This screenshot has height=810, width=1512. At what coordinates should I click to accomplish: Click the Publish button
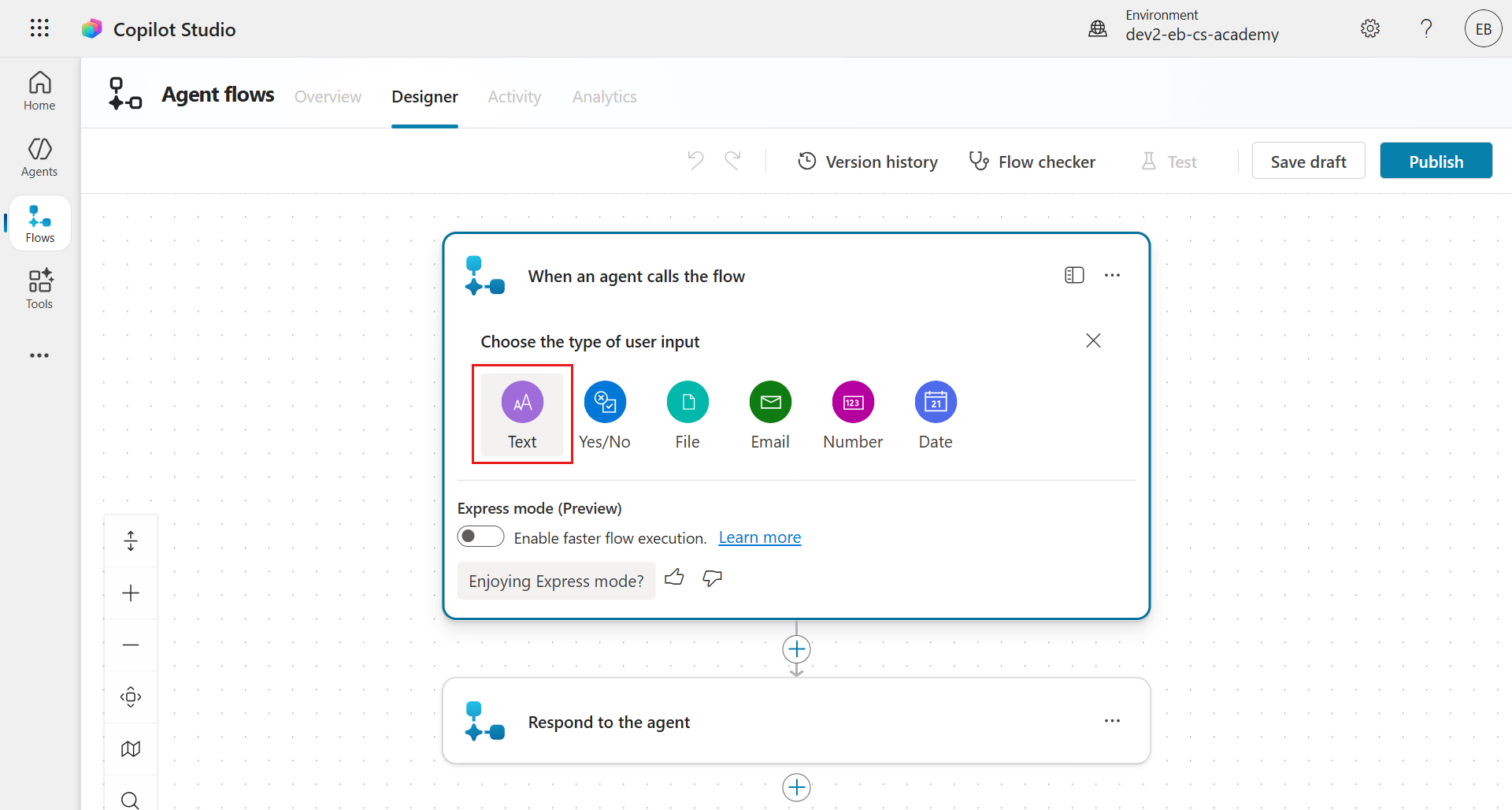coord(1436,162)
